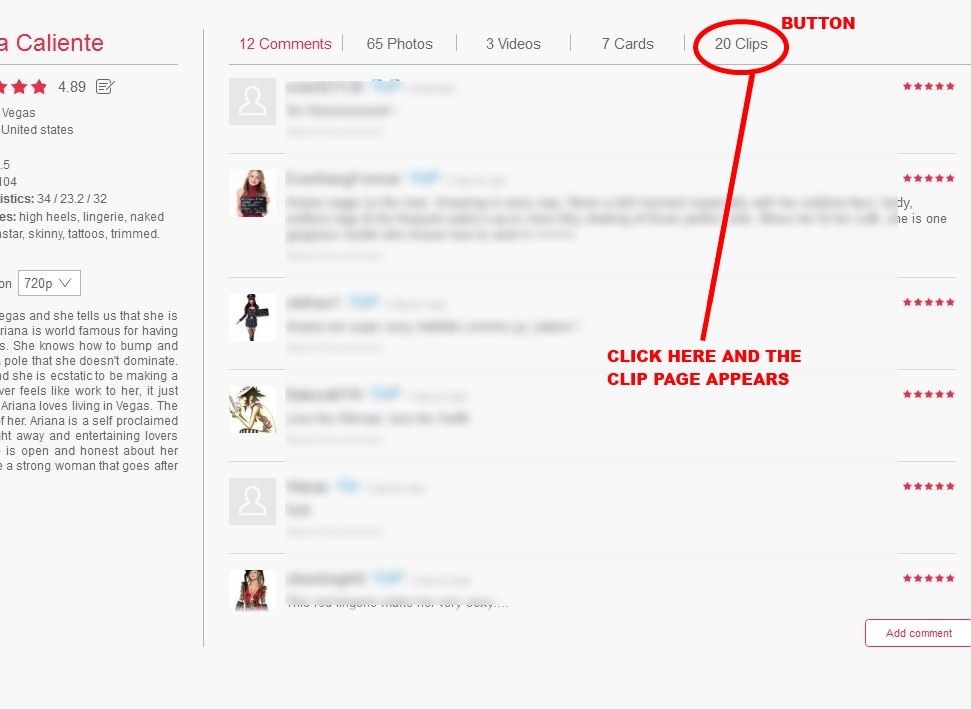971x709 pixels.
Task: Expand the 720p quality dropdown
Action: pos(49,283)
